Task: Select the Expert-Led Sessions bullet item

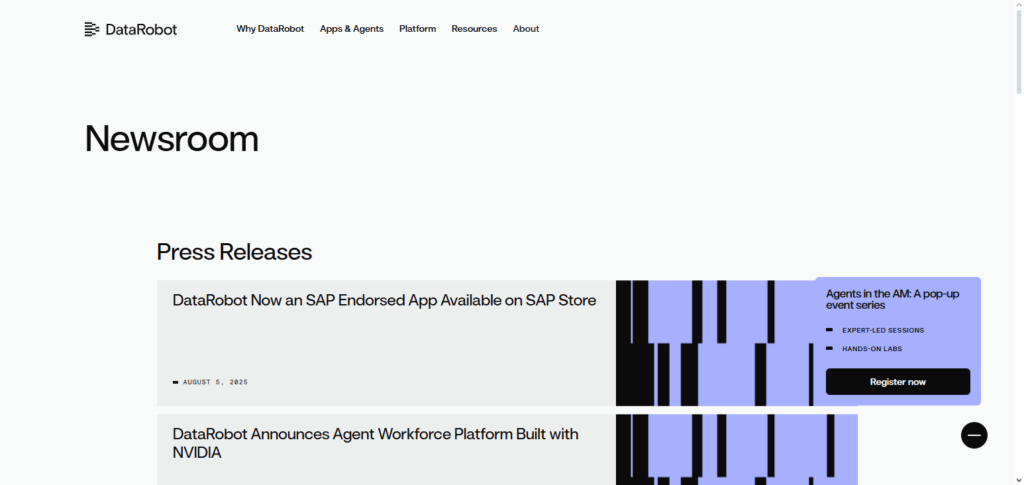Action: click(882, 330)
